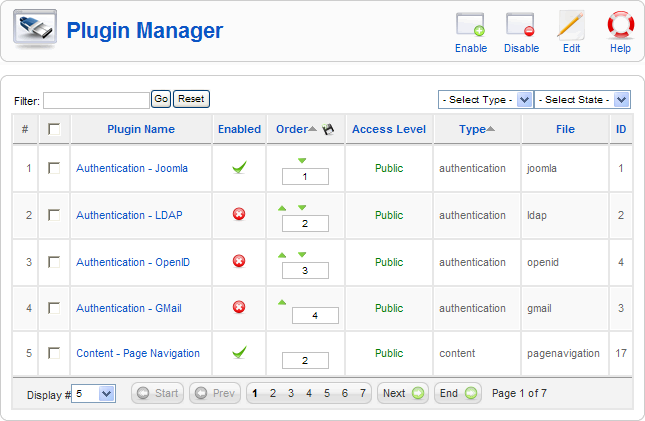The width and height of the screenshot is (645, 421).
Task: Toggle enabled status of Authentication - LDAP
Action: (238, 215)
